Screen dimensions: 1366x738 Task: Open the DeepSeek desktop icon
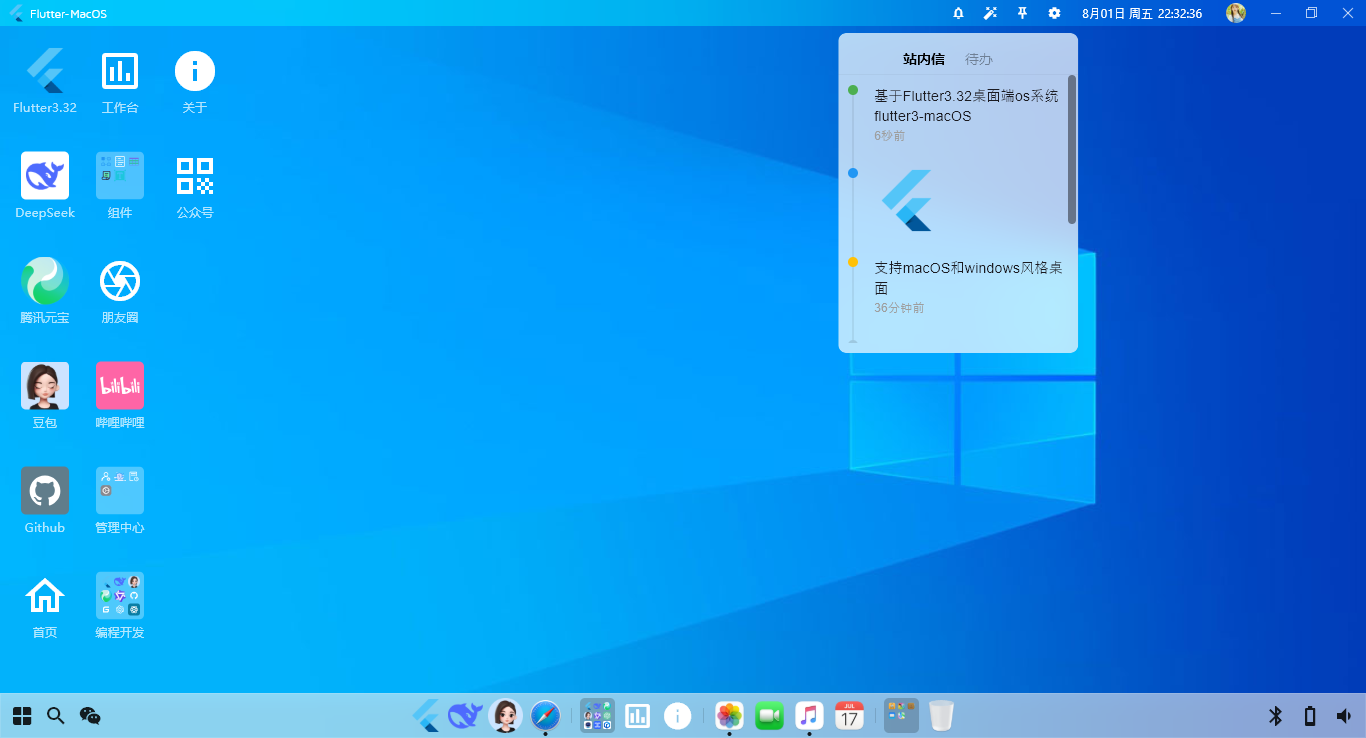45,176
